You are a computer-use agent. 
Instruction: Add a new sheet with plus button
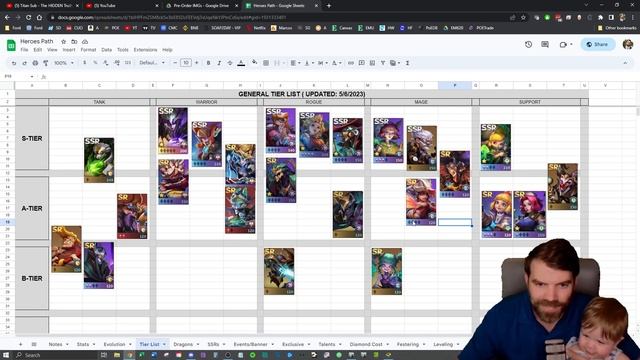[x=20, y=344]
